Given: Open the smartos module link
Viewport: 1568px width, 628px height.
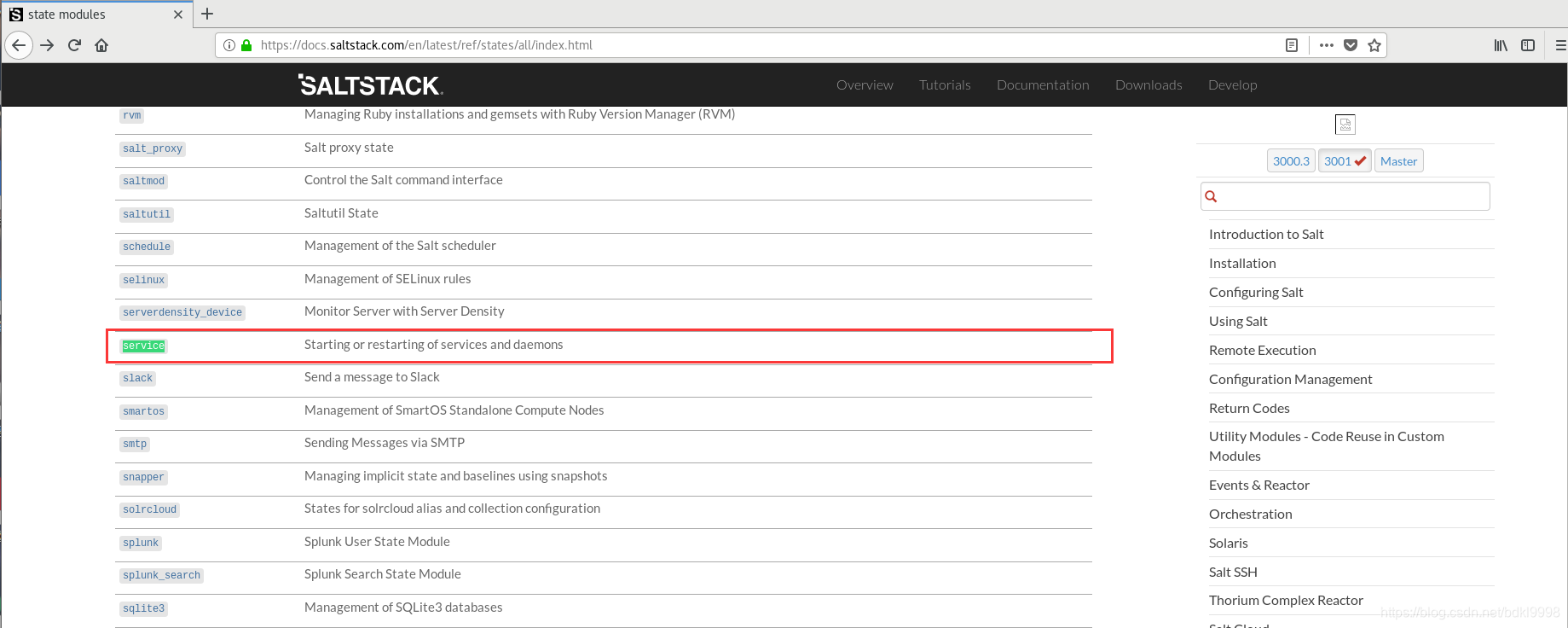Looking at the screenshot, I should 143,411.
